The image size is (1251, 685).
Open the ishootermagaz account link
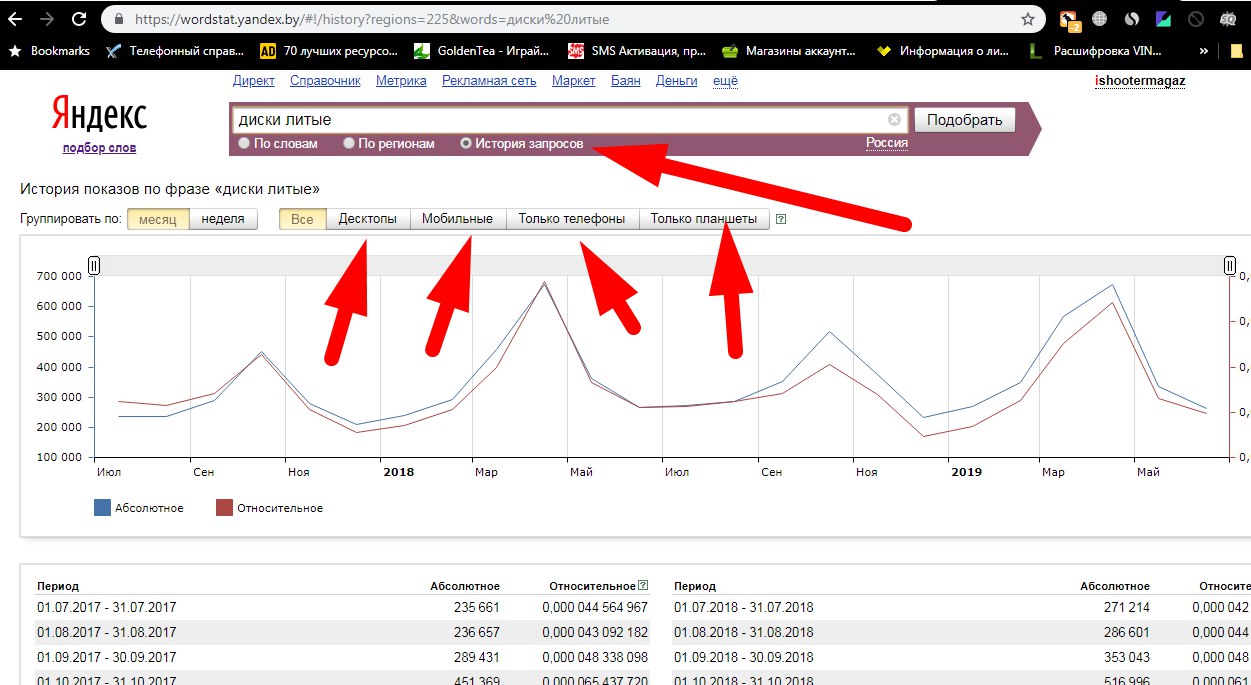[1140, 81]
